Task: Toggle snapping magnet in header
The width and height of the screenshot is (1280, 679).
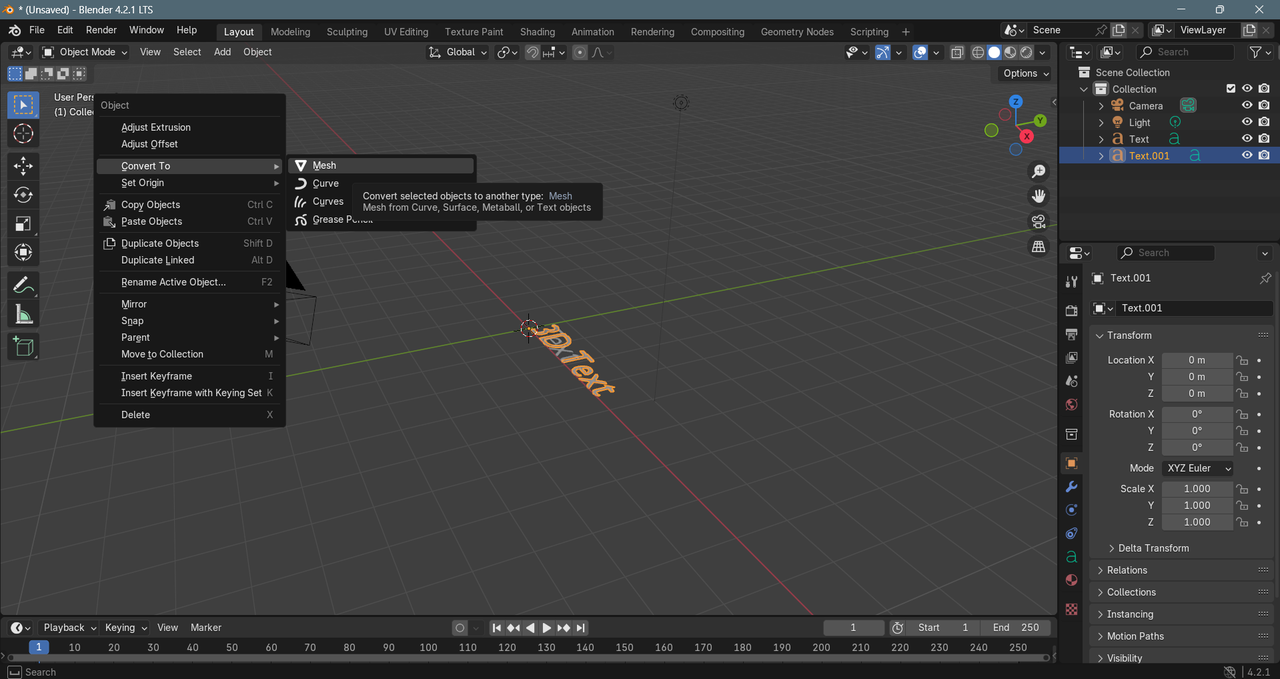Action: pyautogui.click(x=534, y=52)
